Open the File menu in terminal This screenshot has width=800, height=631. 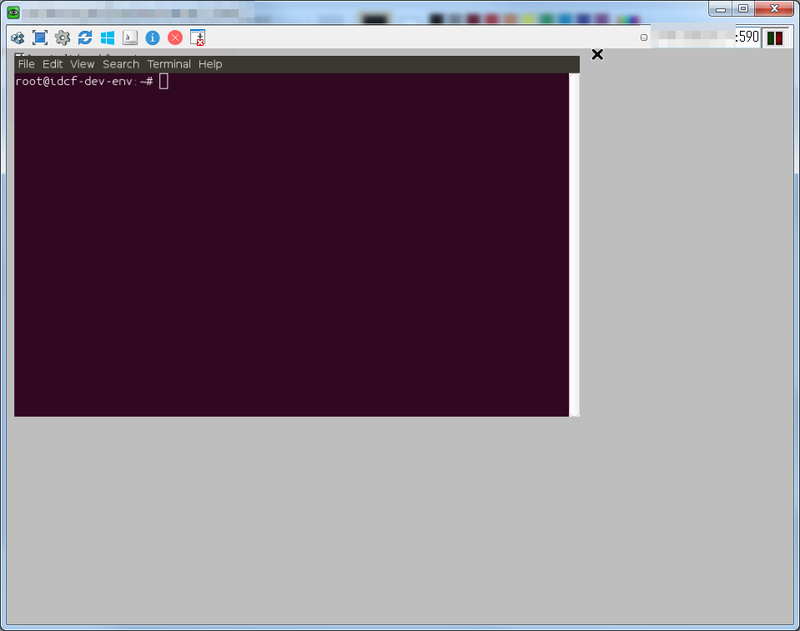tap(26, 64)
